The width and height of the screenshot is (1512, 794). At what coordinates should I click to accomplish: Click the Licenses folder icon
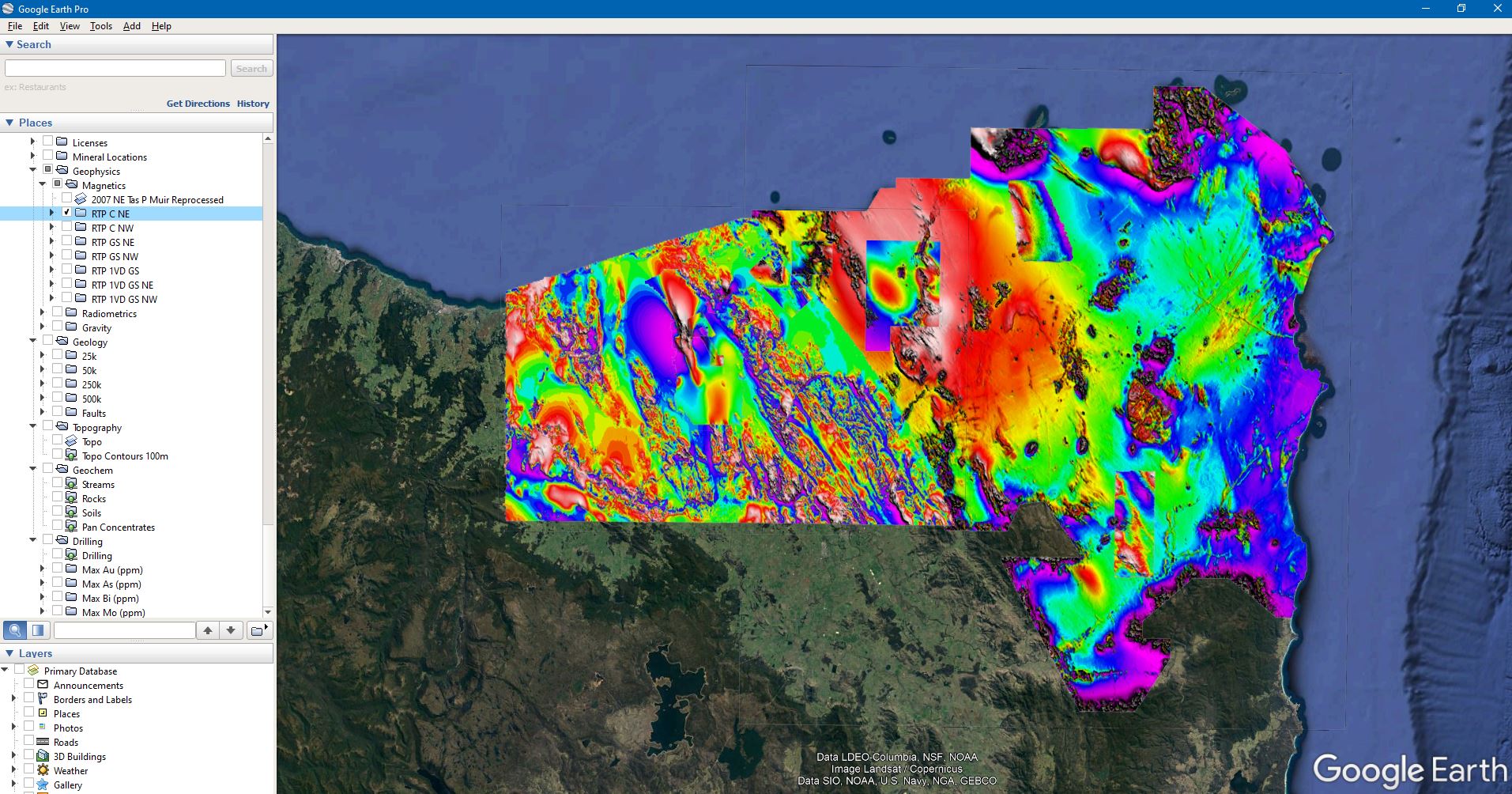point(62,142)
